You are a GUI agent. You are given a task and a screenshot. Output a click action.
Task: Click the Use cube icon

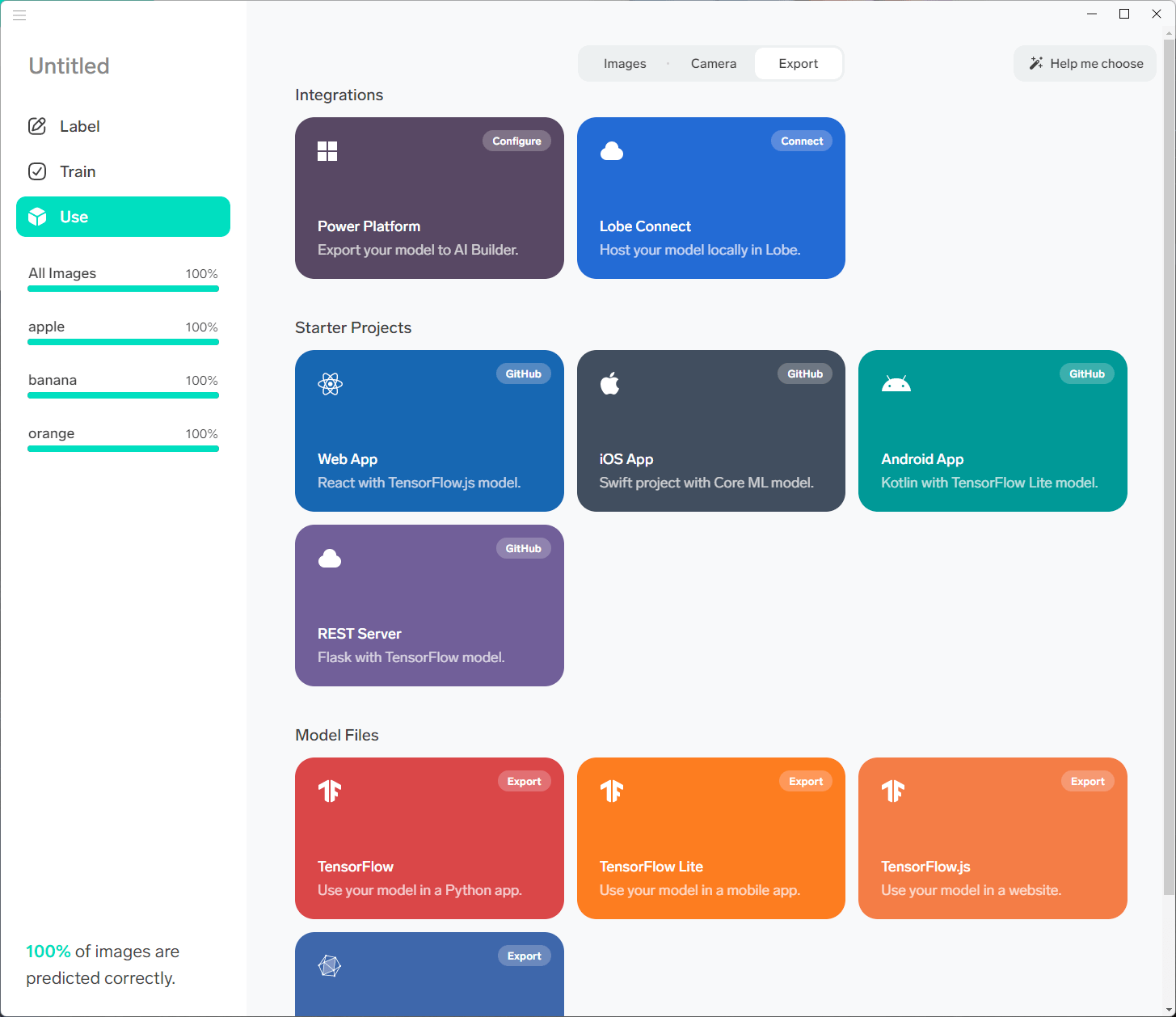37,217
